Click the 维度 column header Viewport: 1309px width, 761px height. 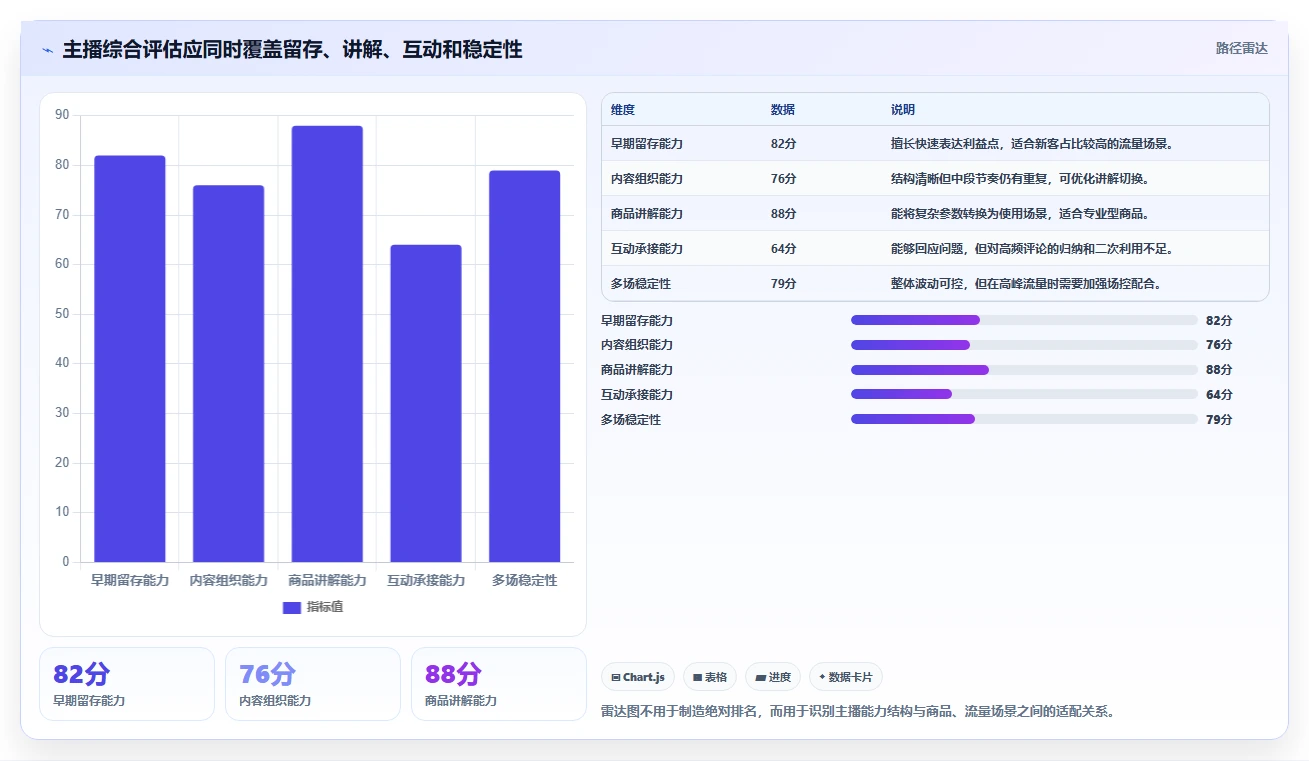pos(623,110)
